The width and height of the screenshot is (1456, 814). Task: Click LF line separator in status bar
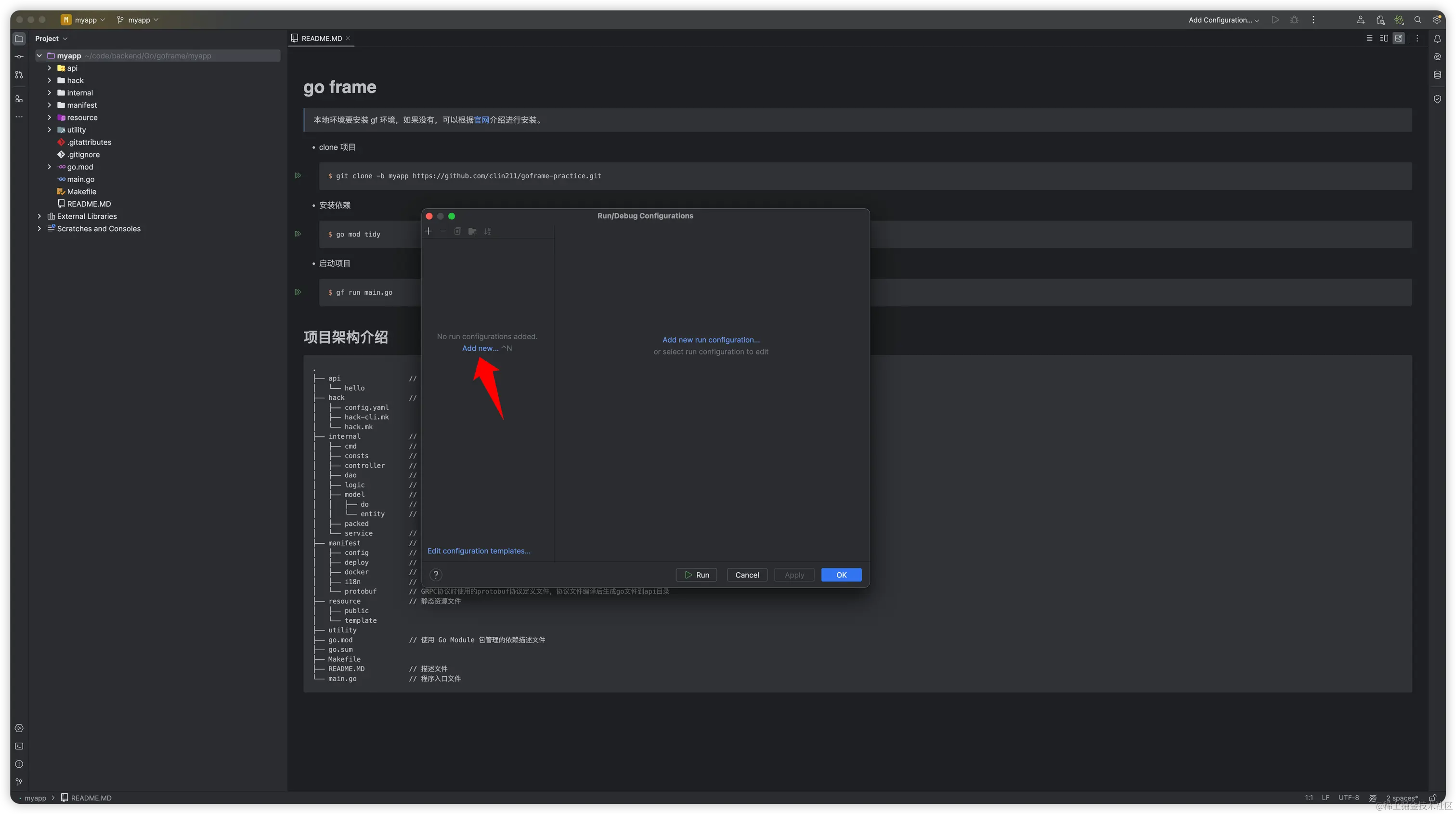pos(1325,798)
